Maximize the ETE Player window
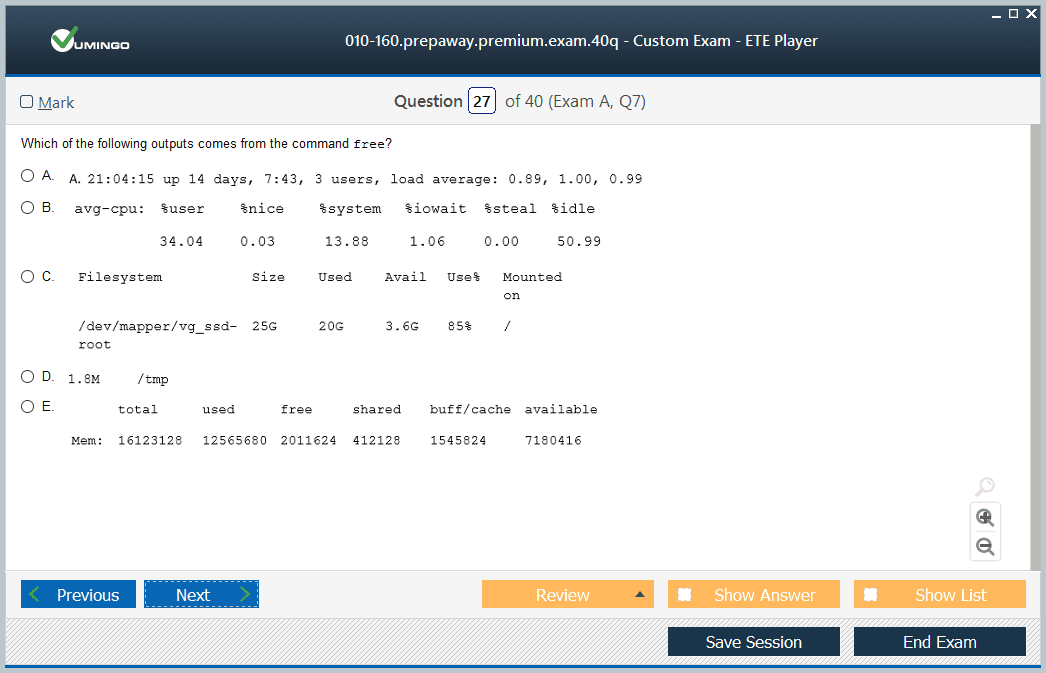Image resolution: width=1046 pixels, height=673 pixels. pyautogui.click(x=1013, y=14)
